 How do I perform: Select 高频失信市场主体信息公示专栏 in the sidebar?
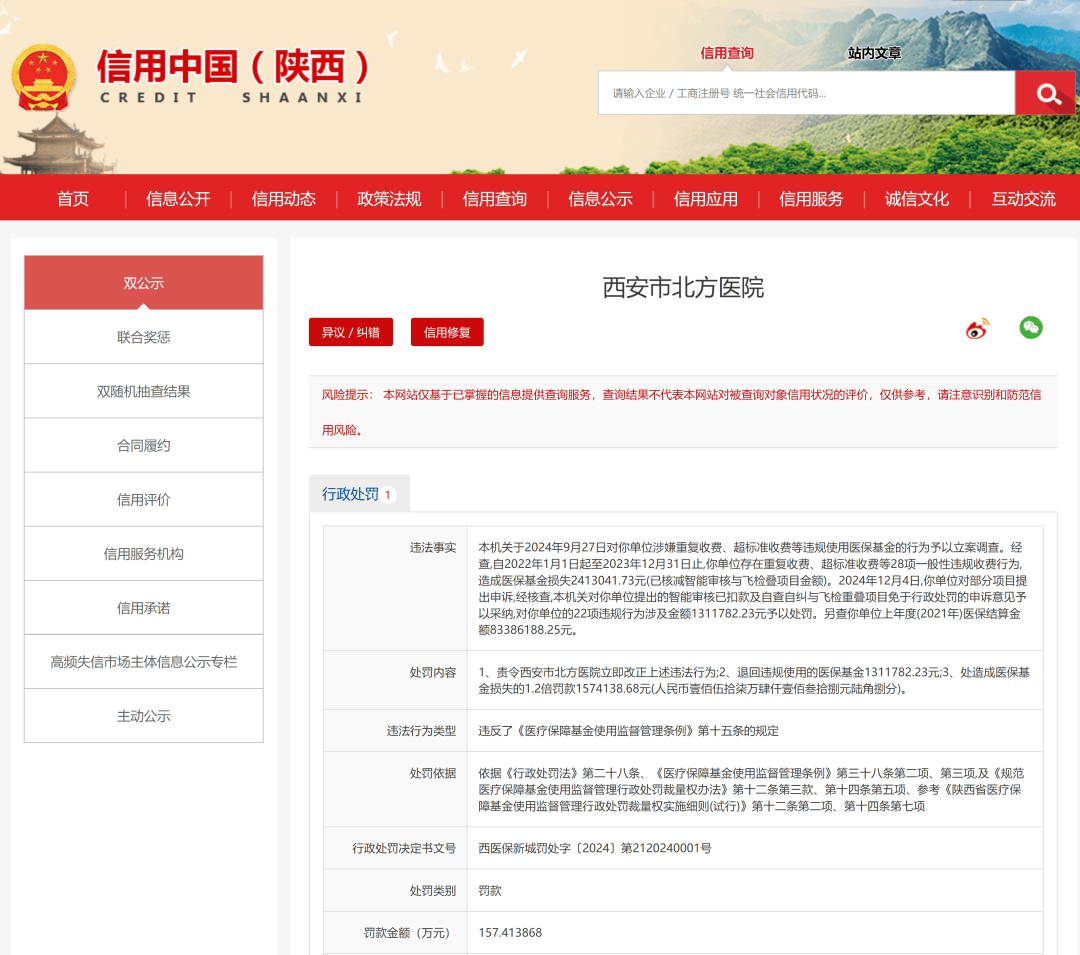coord(143,662)
